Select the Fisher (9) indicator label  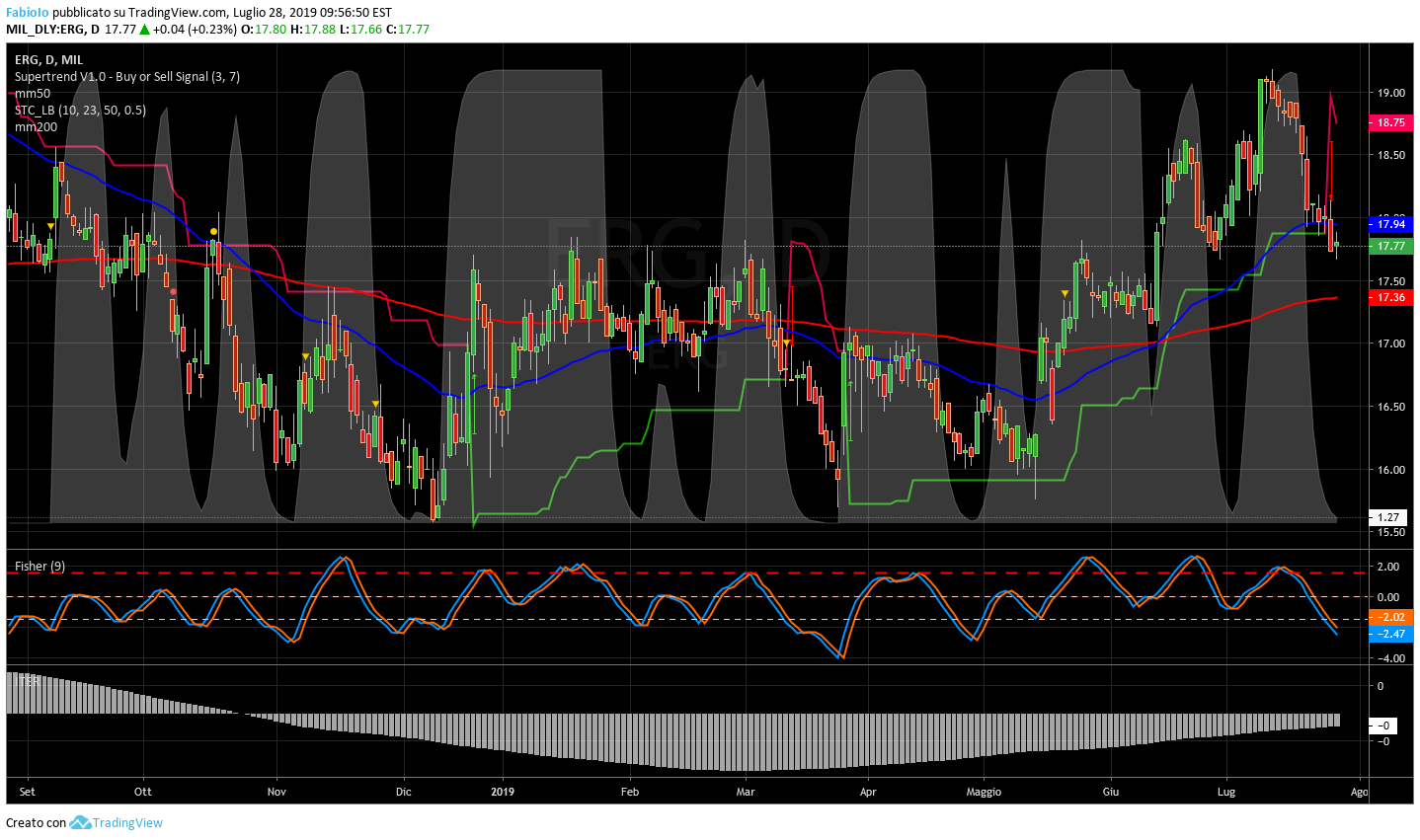point(39,566)
